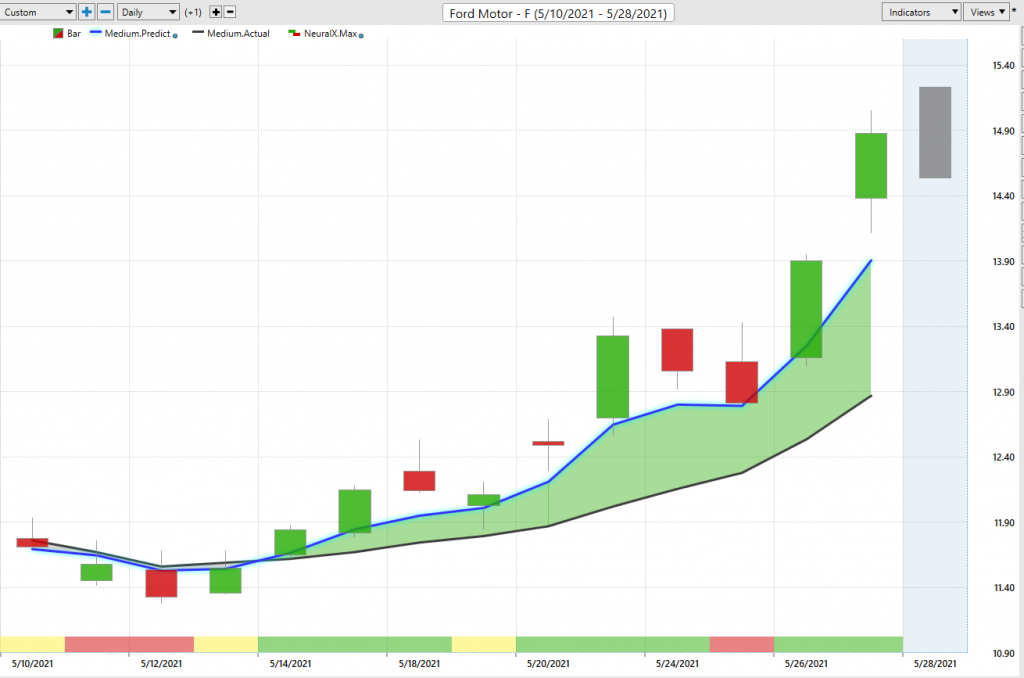The image size is (1024, 678).
Task: Click the 11.40 price axis label
Action: (x=1003, y=588)
